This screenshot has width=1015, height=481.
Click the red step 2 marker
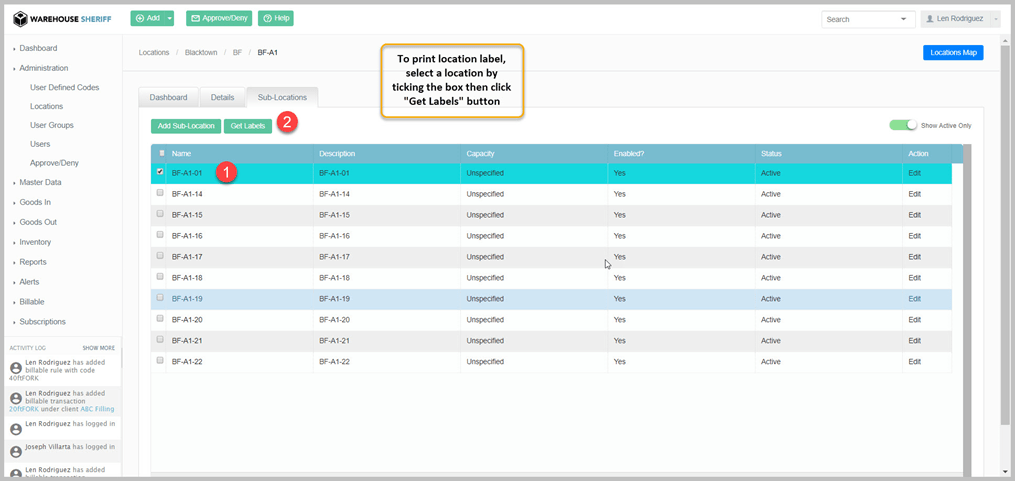[287, 123]
